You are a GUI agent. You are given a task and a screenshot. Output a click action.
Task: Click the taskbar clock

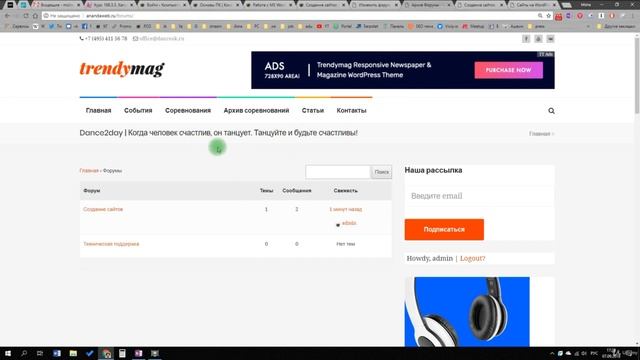[x=612, y=353]
